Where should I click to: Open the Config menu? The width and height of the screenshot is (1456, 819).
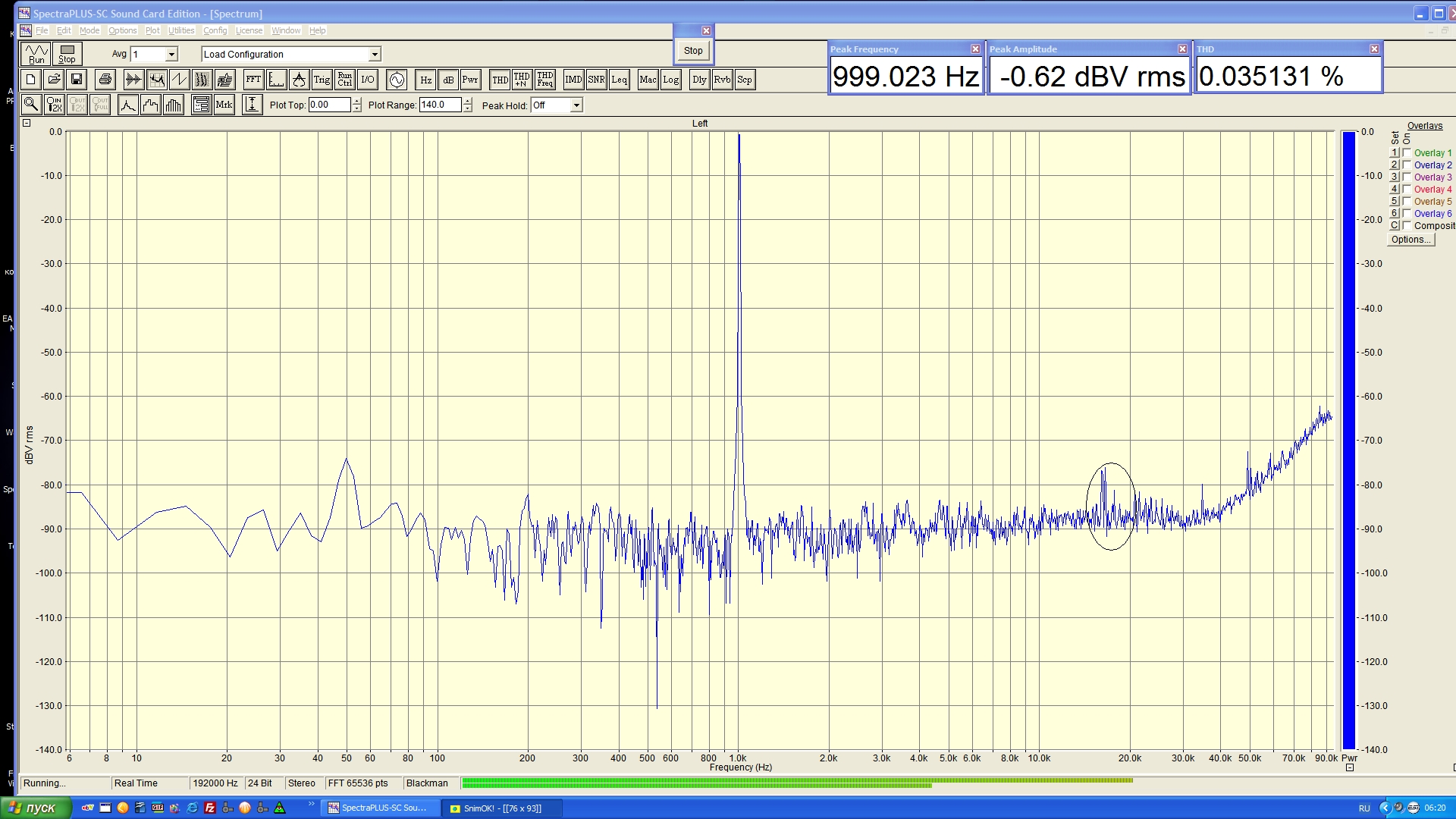click(x=215, y=30)
